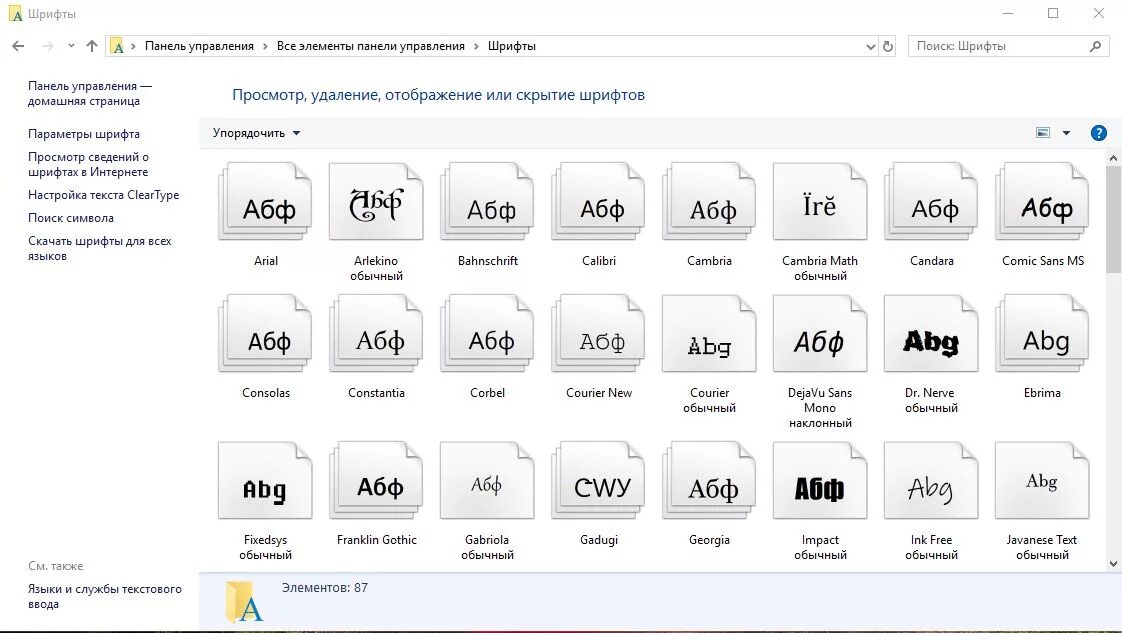1122x633 pixels.
Task: Click the vertical scrollbar thumb
Action: pyautogui.click(x=1113, y=219)
